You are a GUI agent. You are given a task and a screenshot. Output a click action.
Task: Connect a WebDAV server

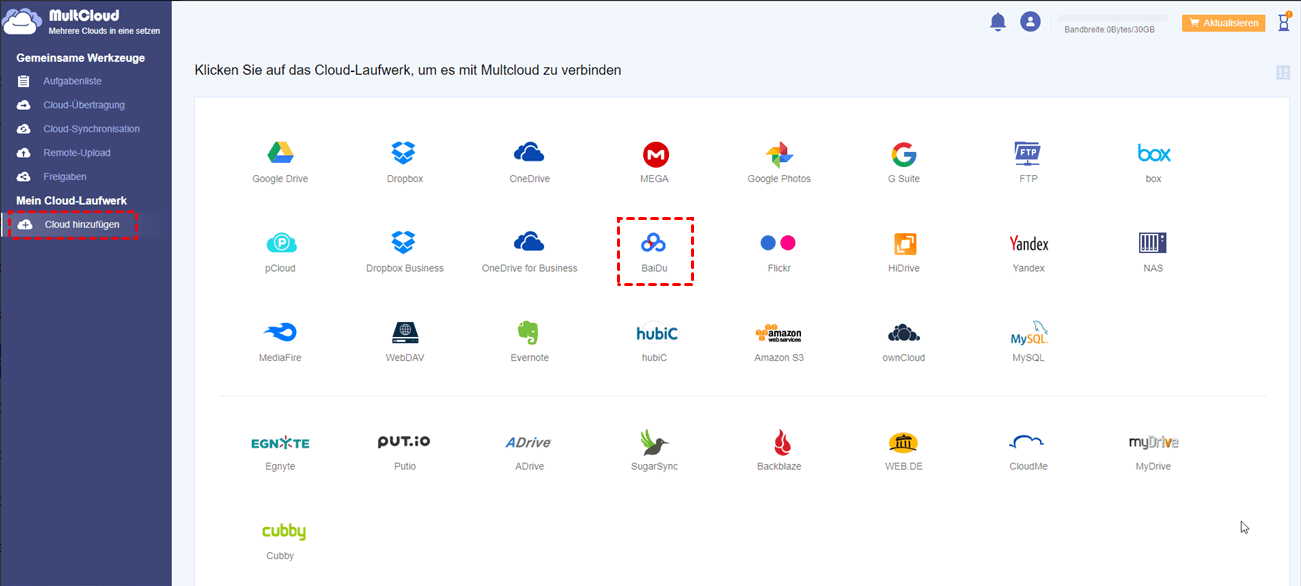click(404, 333)
